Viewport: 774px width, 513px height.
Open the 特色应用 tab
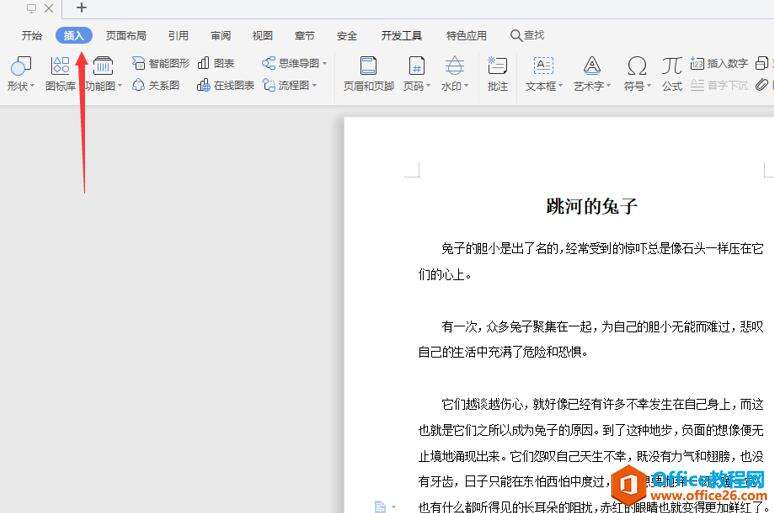pos(466,36)
